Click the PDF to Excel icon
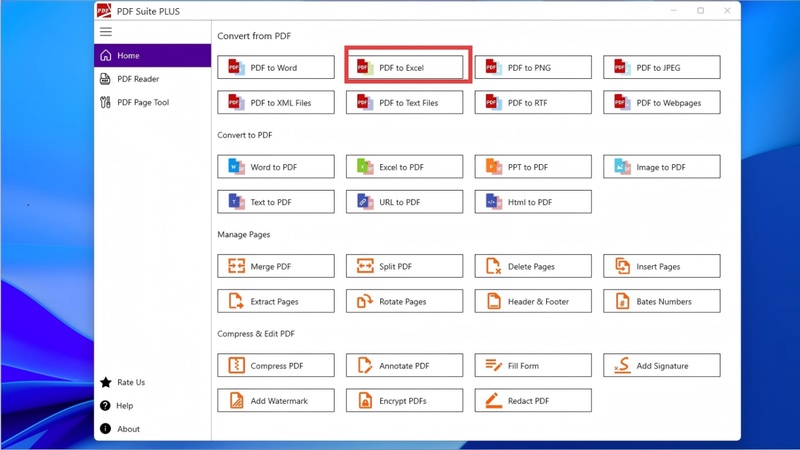800x450 pixels. [x=365, y=67]
